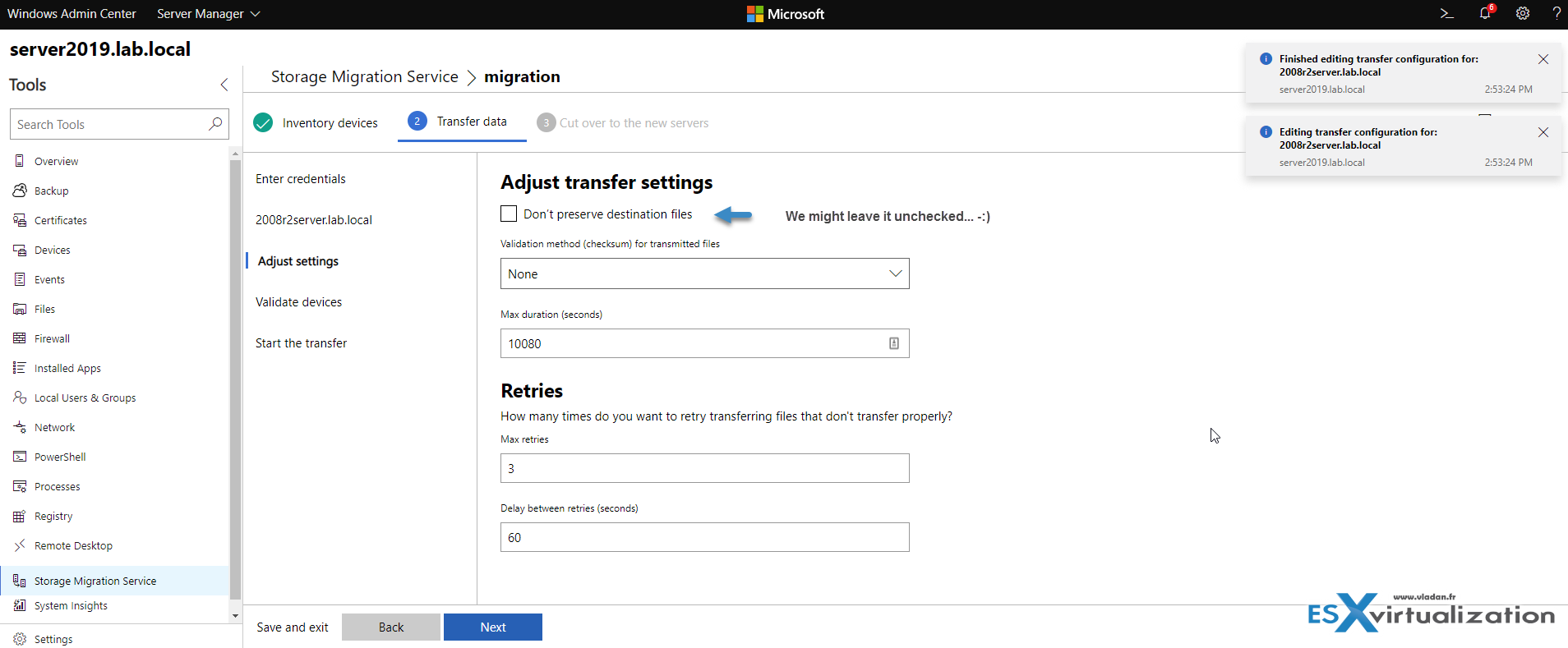Click the tools list scrollbar
1568x648 pixels.
[236, 378]
